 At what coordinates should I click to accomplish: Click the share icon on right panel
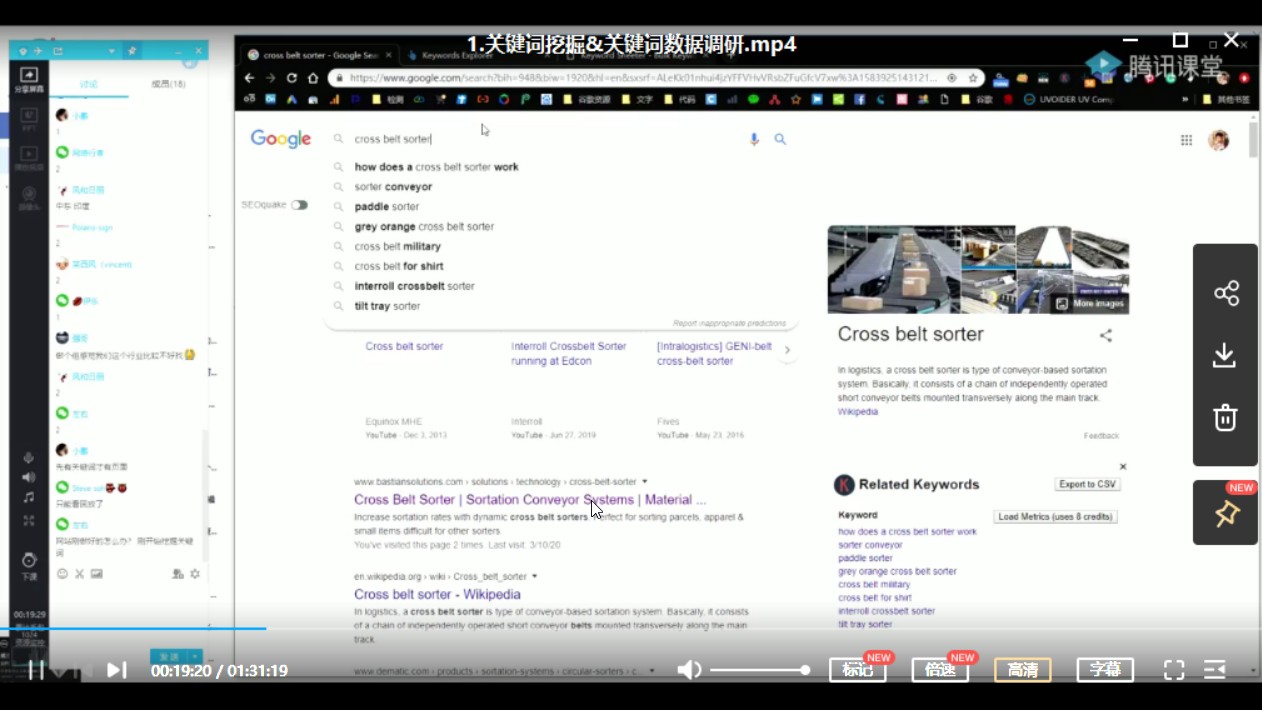(x=1225, y=293)
